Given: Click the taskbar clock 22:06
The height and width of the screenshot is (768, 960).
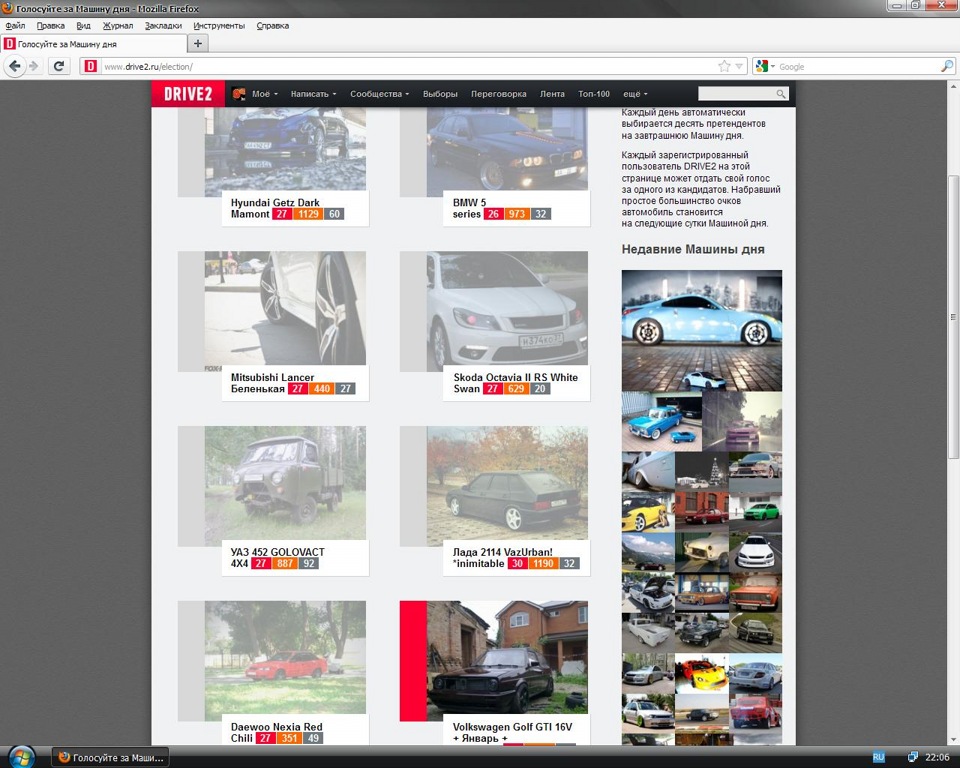Looking at the screenshot, I should pyautogui.click(x=937, y=757).
